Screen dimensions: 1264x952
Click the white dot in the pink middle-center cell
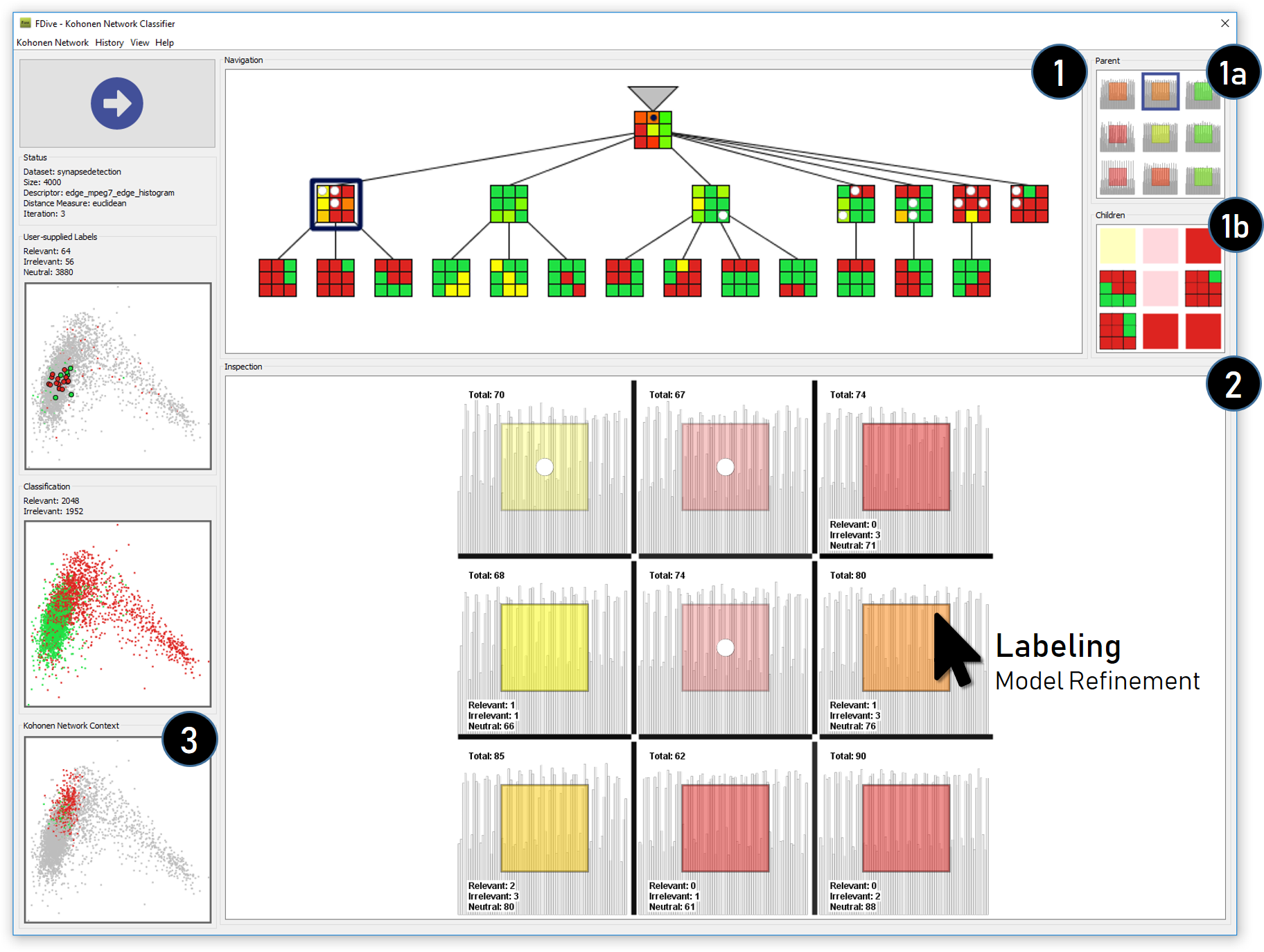[726, 648]
